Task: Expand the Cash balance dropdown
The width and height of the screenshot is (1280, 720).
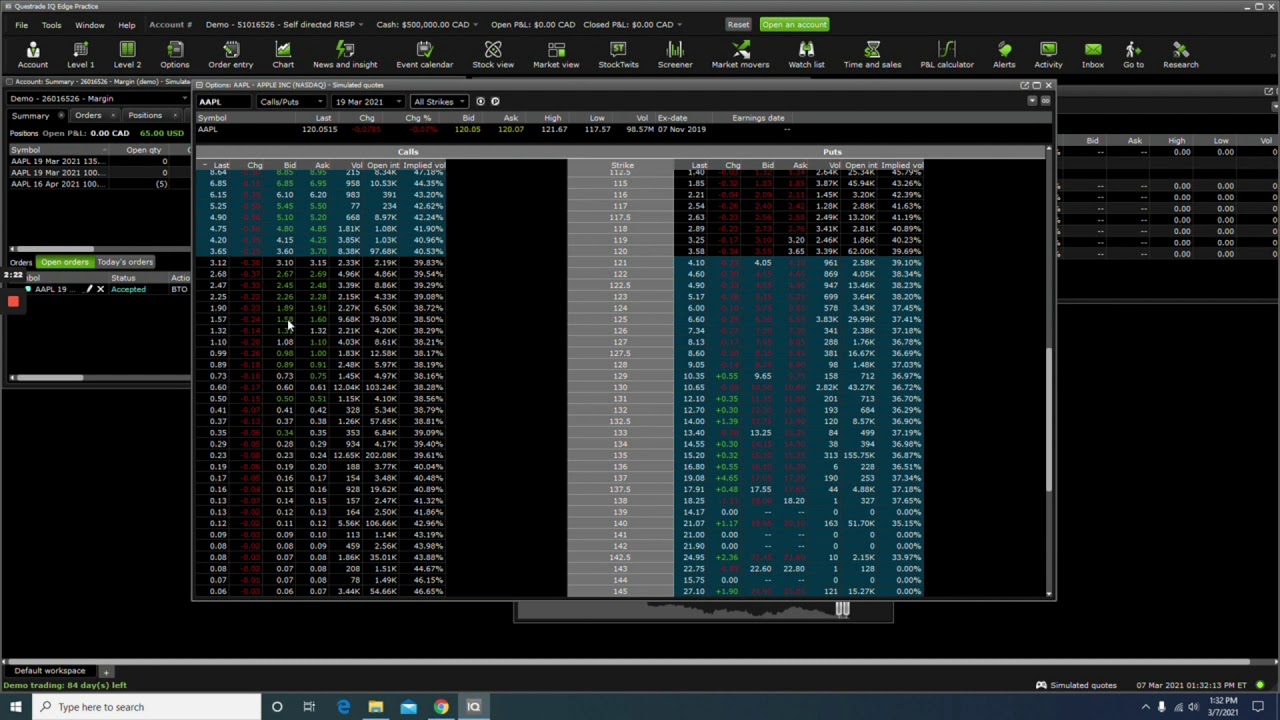Action: click(x=426, y=24)
